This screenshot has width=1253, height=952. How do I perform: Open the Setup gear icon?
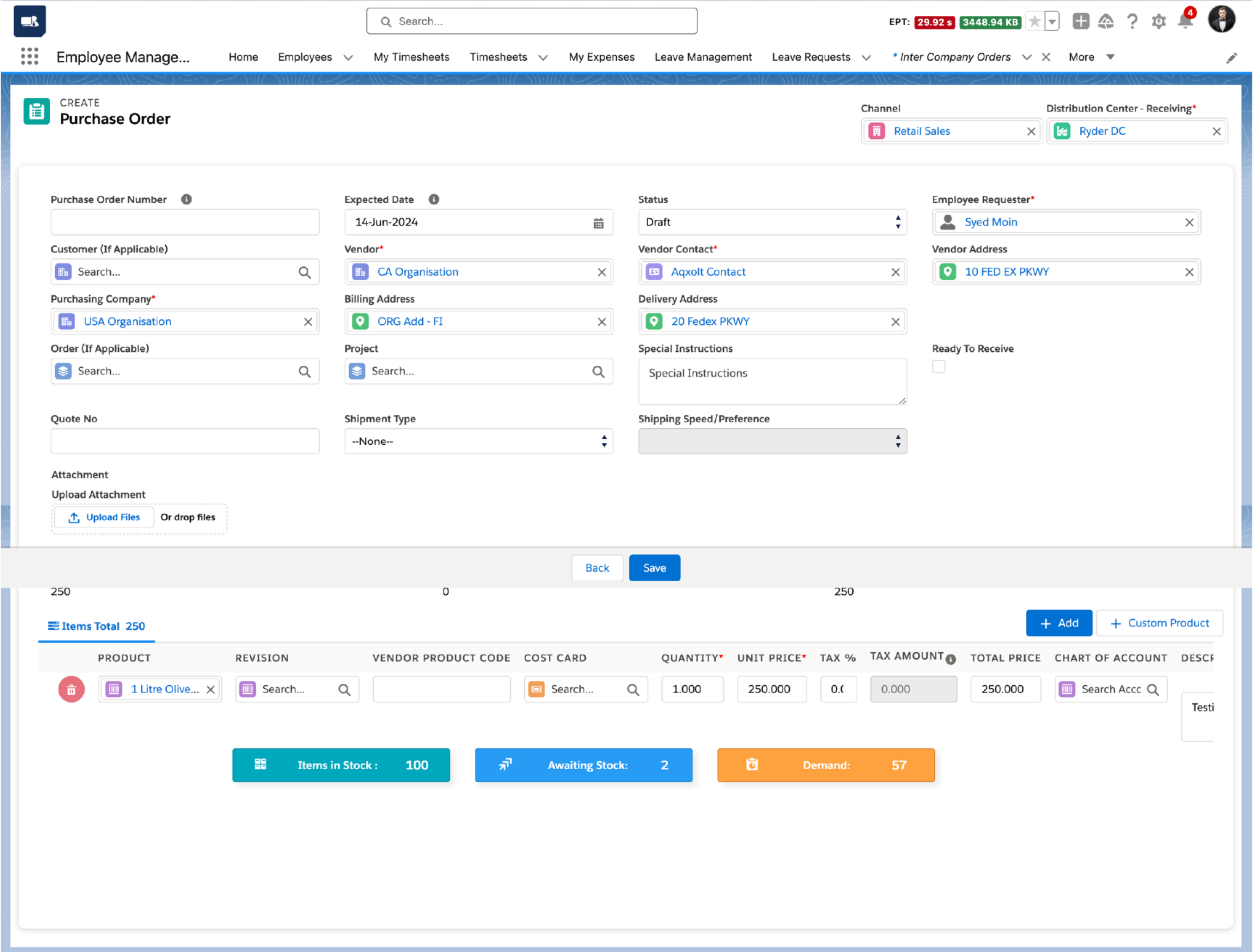(x=1158, y=22)
